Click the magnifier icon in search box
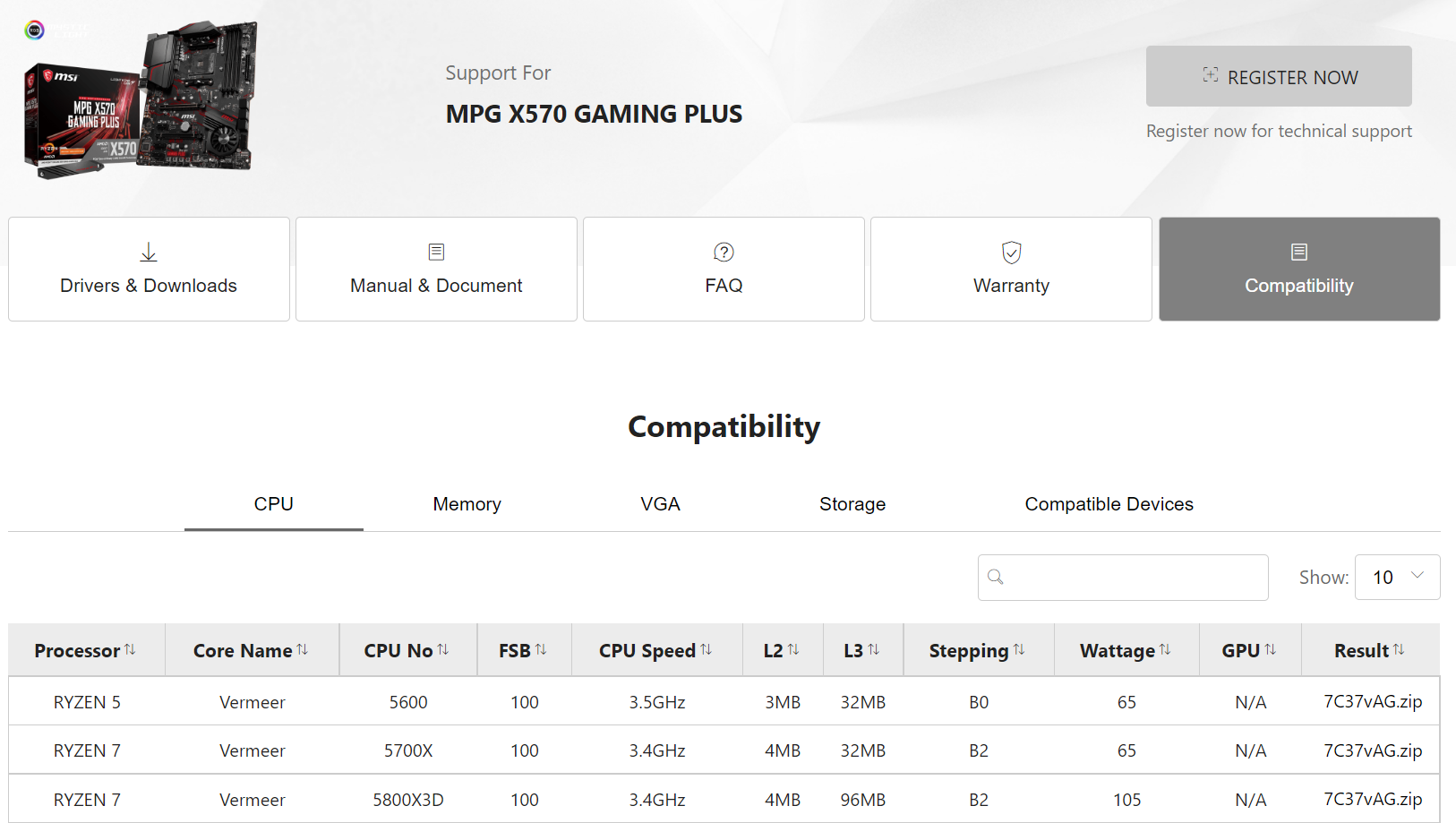The image size is (1456, 823). (996, 577)
